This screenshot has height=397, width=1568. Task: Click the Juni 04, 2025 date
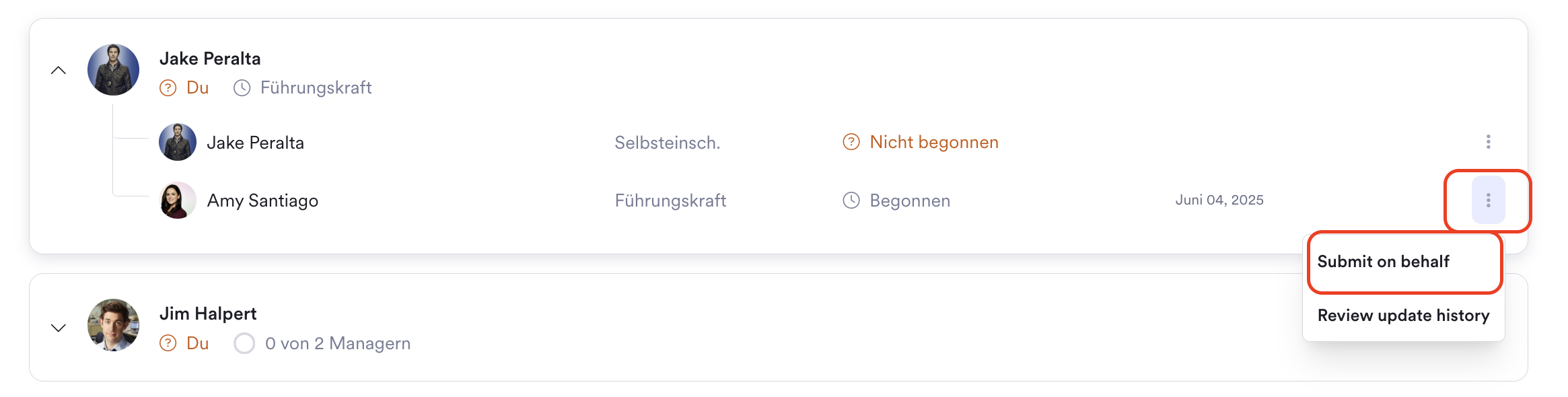point(1219,200)
